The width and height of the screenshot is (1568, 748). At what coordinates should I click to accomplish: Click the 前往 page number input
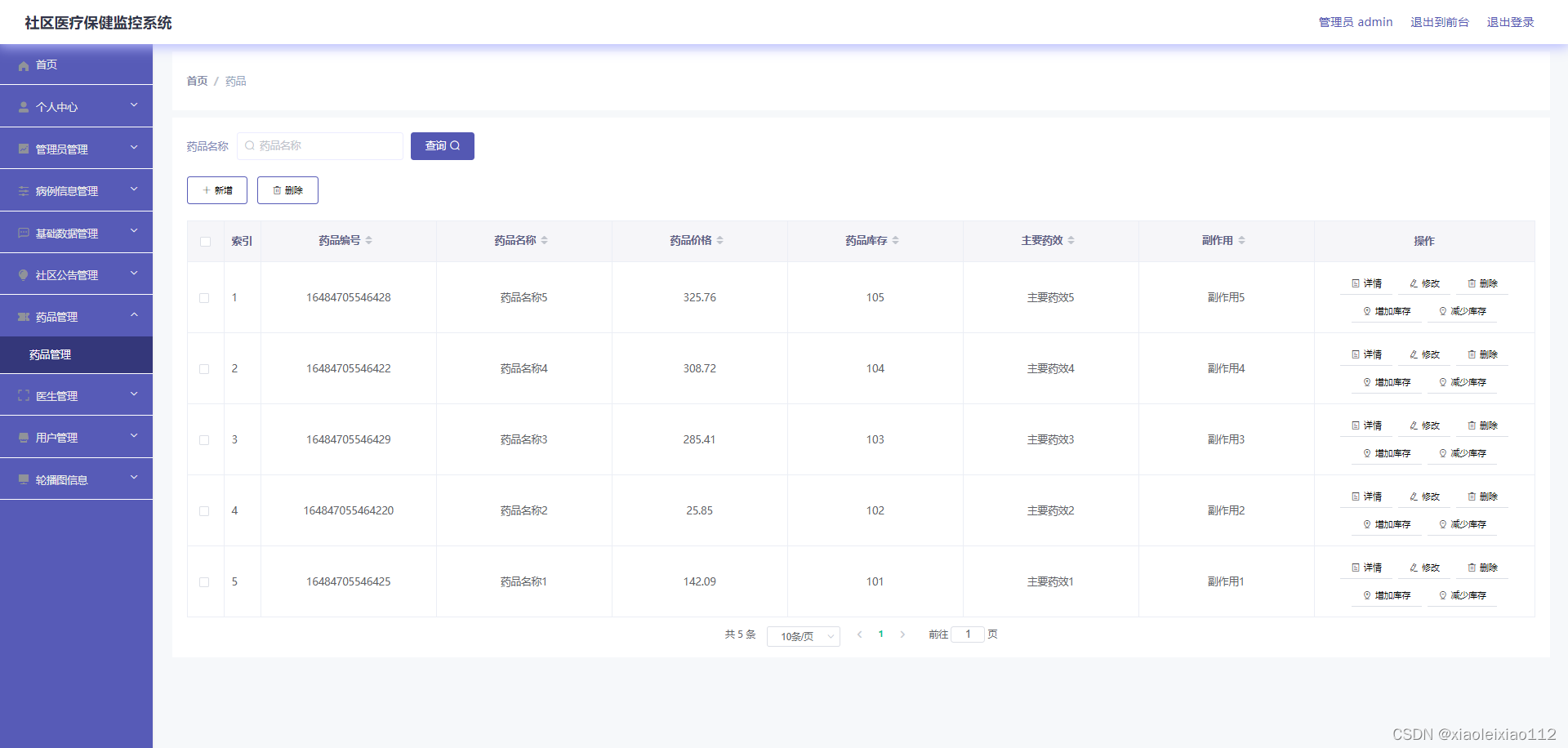point(968,634)
